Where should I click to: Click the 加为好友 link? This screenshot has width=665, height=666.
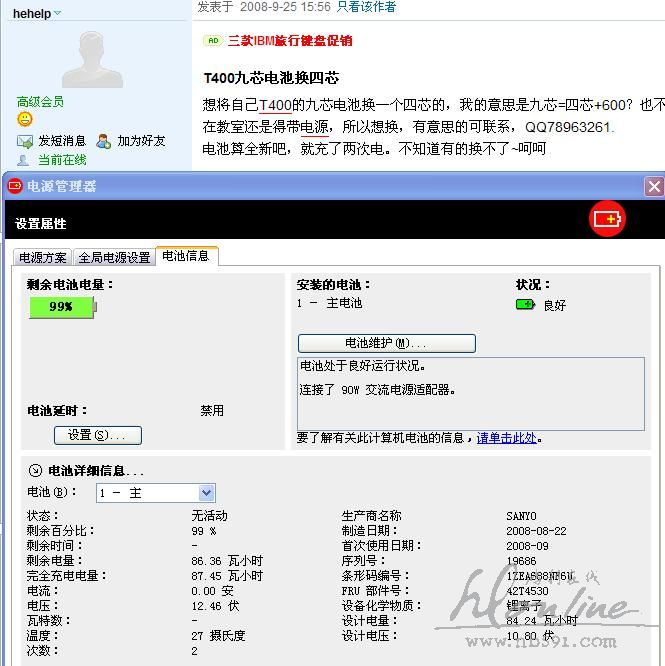click(x=141, y=141)
